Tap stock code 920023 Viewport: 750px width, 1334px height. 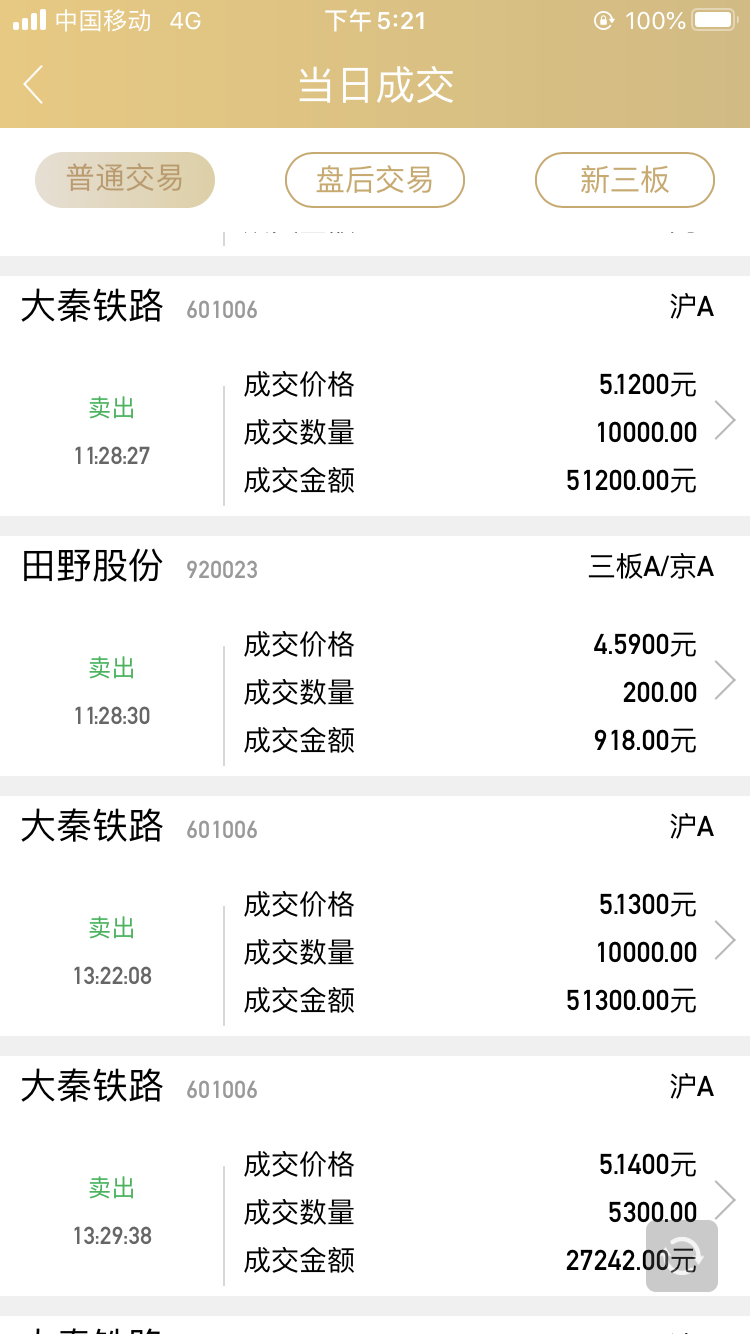(222, 570)
